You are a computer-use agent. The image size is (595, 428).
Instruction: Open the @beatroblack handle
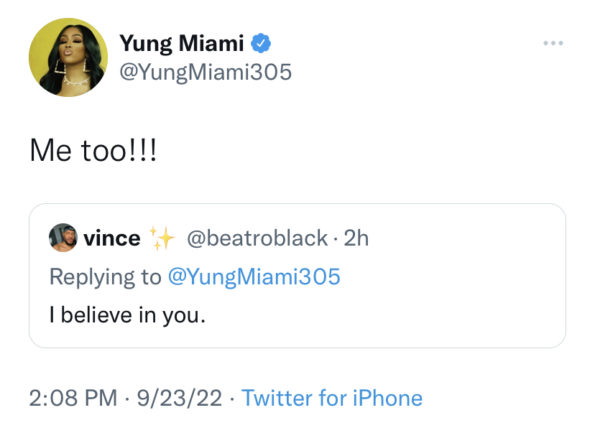(257, 238)
